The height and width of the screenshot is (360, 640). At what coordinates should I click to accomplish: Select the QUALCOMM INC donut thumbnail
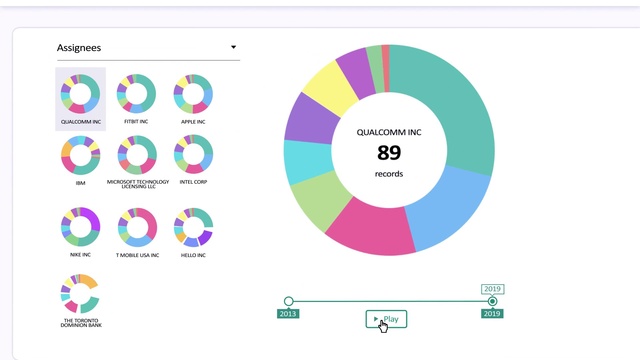click(80, 93)
